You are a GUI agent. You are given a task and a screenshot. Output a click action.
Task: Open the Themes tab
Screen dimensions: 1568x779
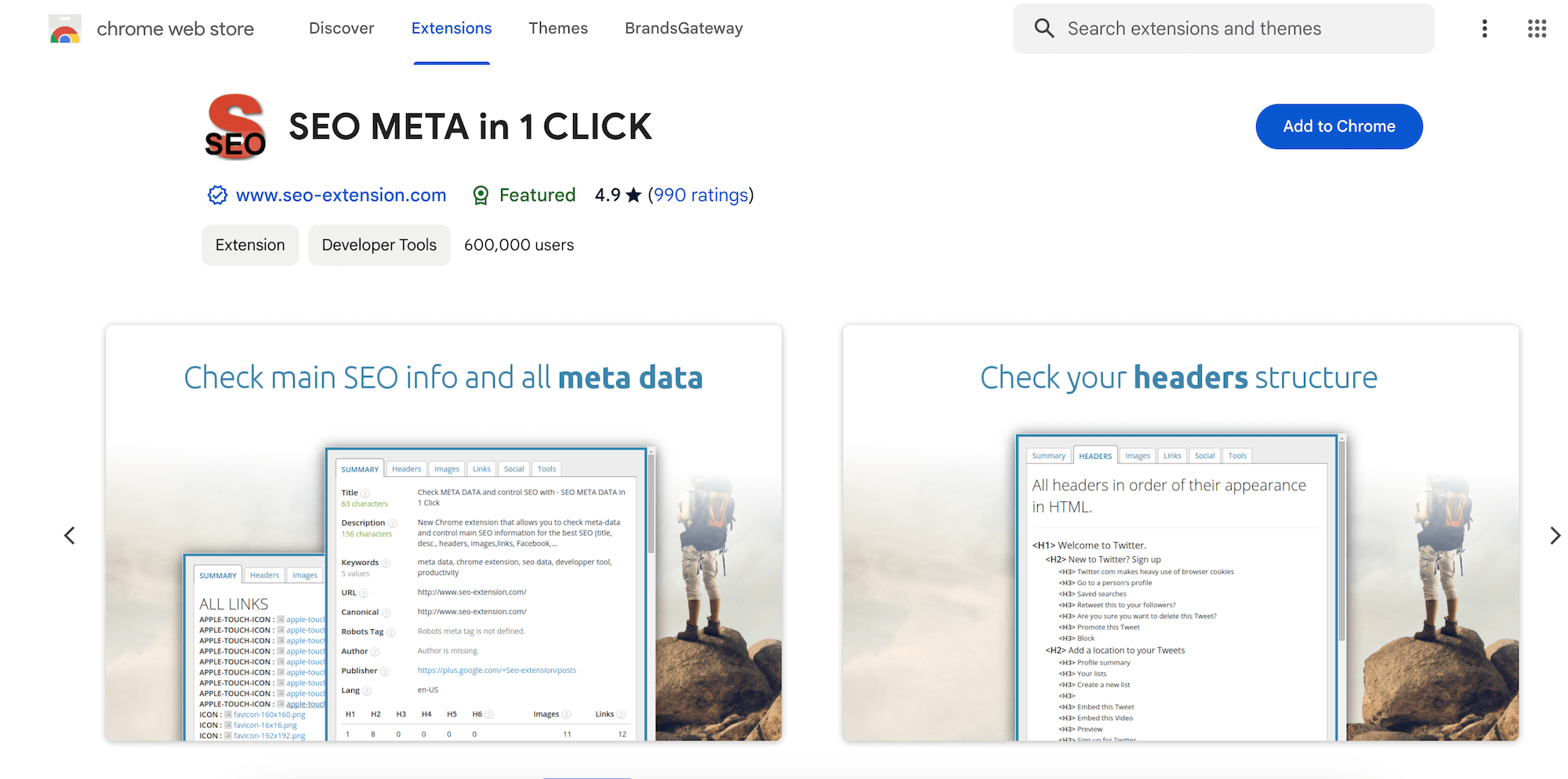point(558,28)
